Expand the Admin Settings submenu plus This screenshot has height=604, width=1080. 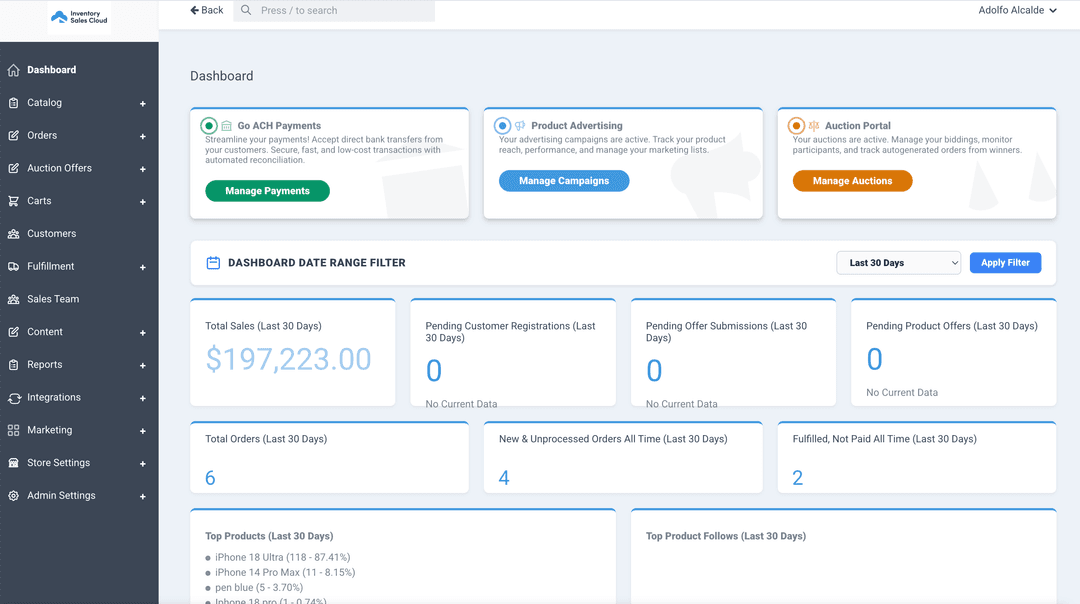(x=143, y=497)
